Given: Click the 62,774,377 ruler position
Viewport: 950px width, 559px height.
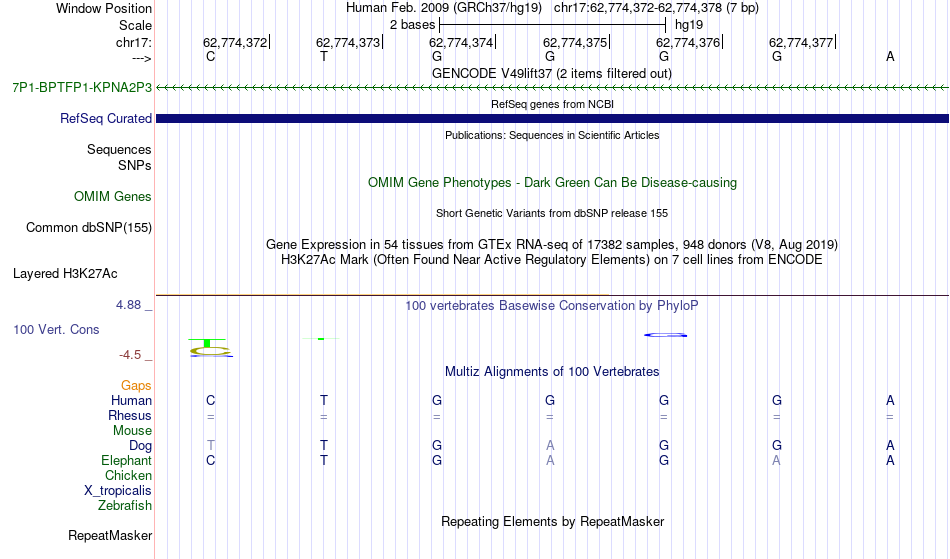Looking at the screenshot, I should tap(802, 42).
